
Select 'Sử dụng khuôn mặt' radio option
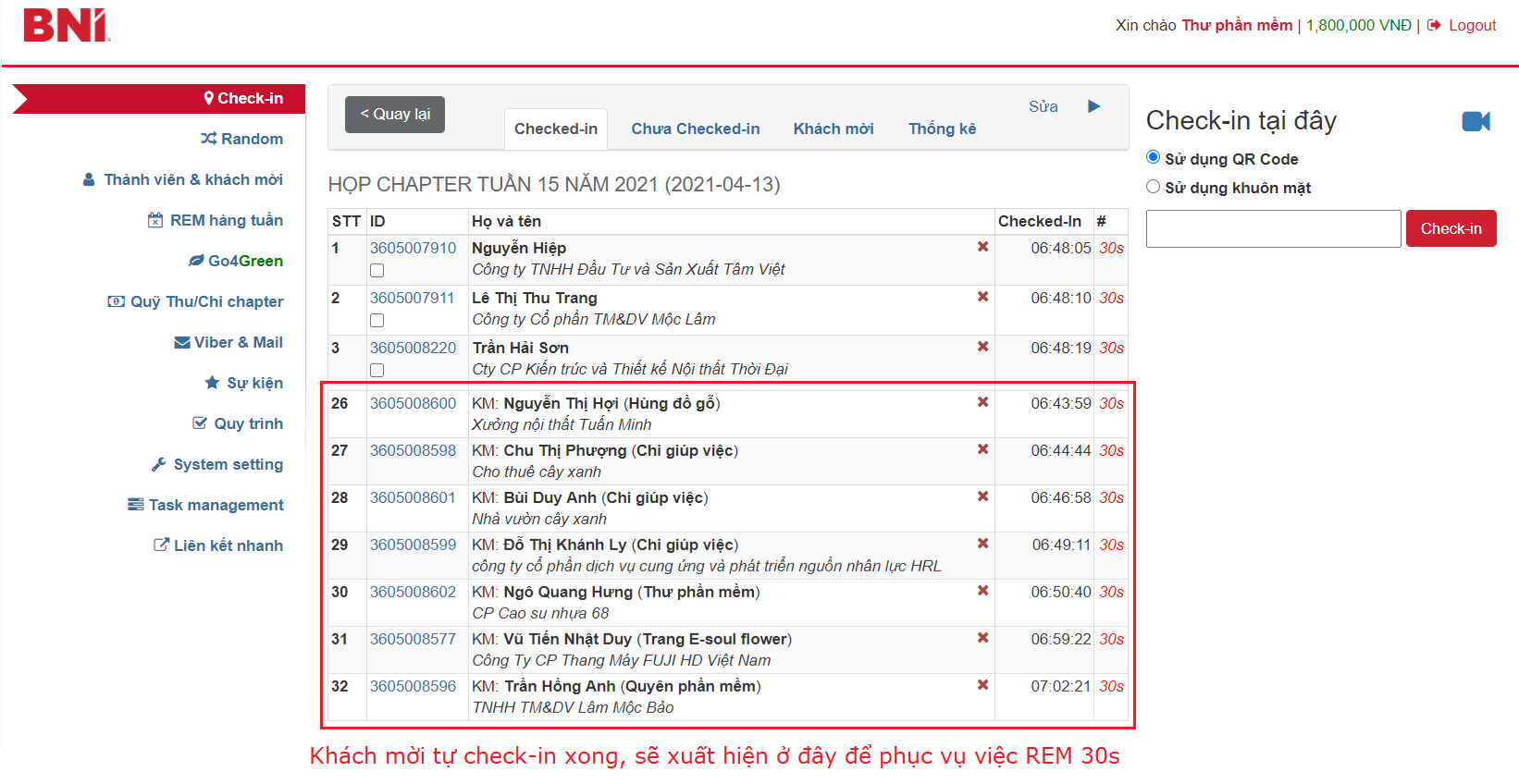(x=1153, y=187)
